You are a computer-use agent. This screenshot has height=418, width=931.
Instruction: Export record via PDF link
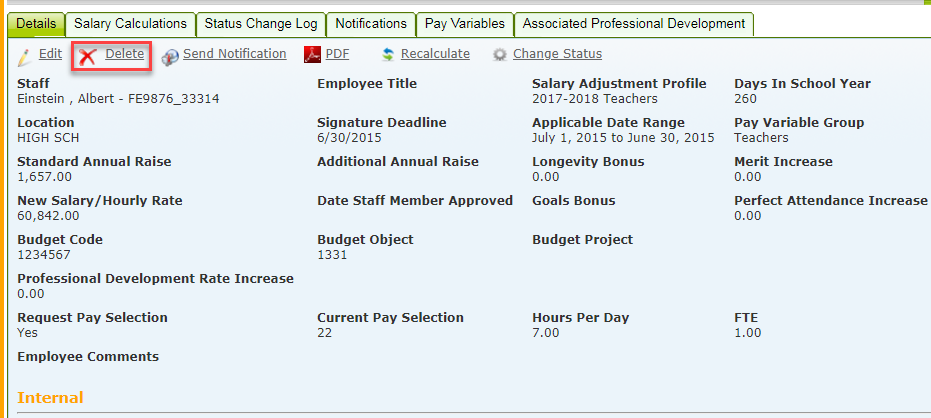click(x=337, y=54)
